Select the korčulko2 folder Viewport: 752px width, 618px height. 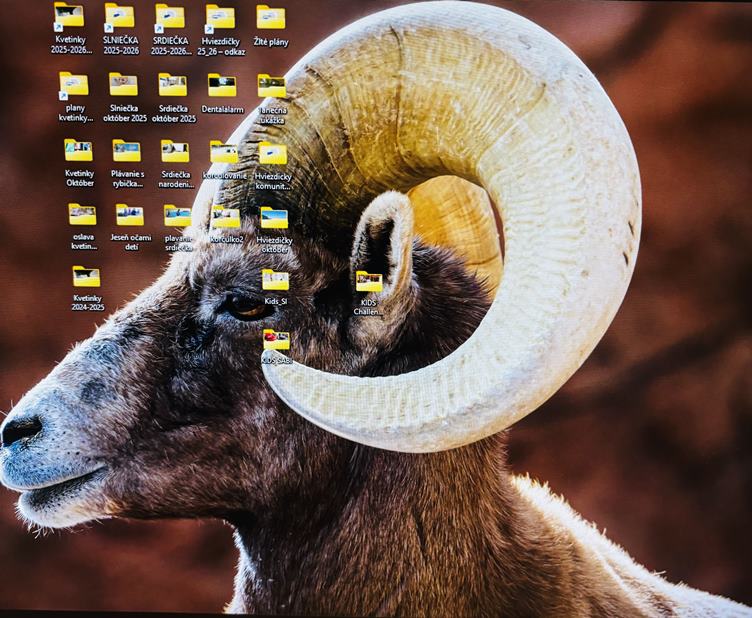coord(226,218)
